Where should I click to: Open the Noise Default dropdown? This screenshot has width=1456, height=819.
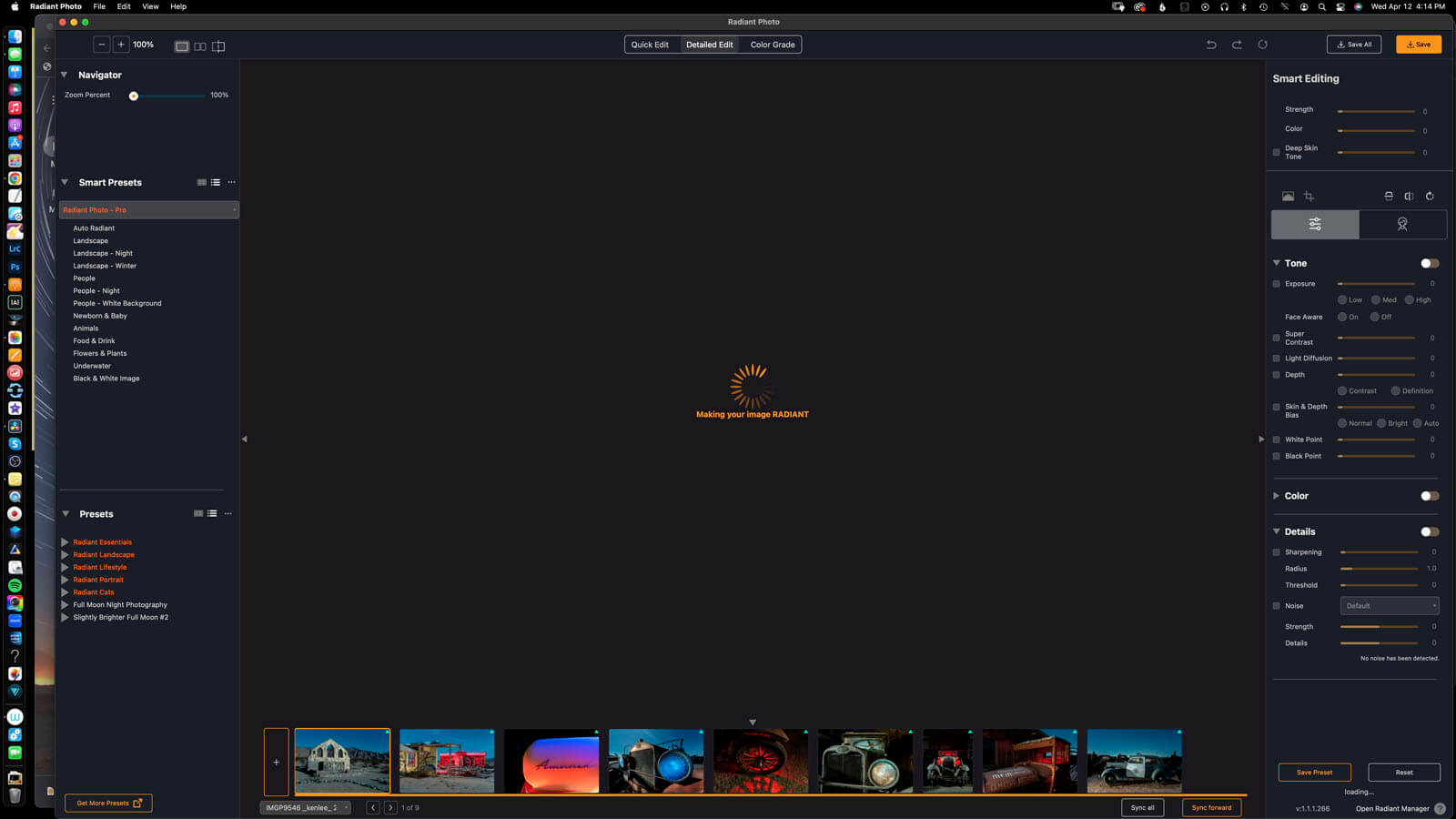[1389, 606]
